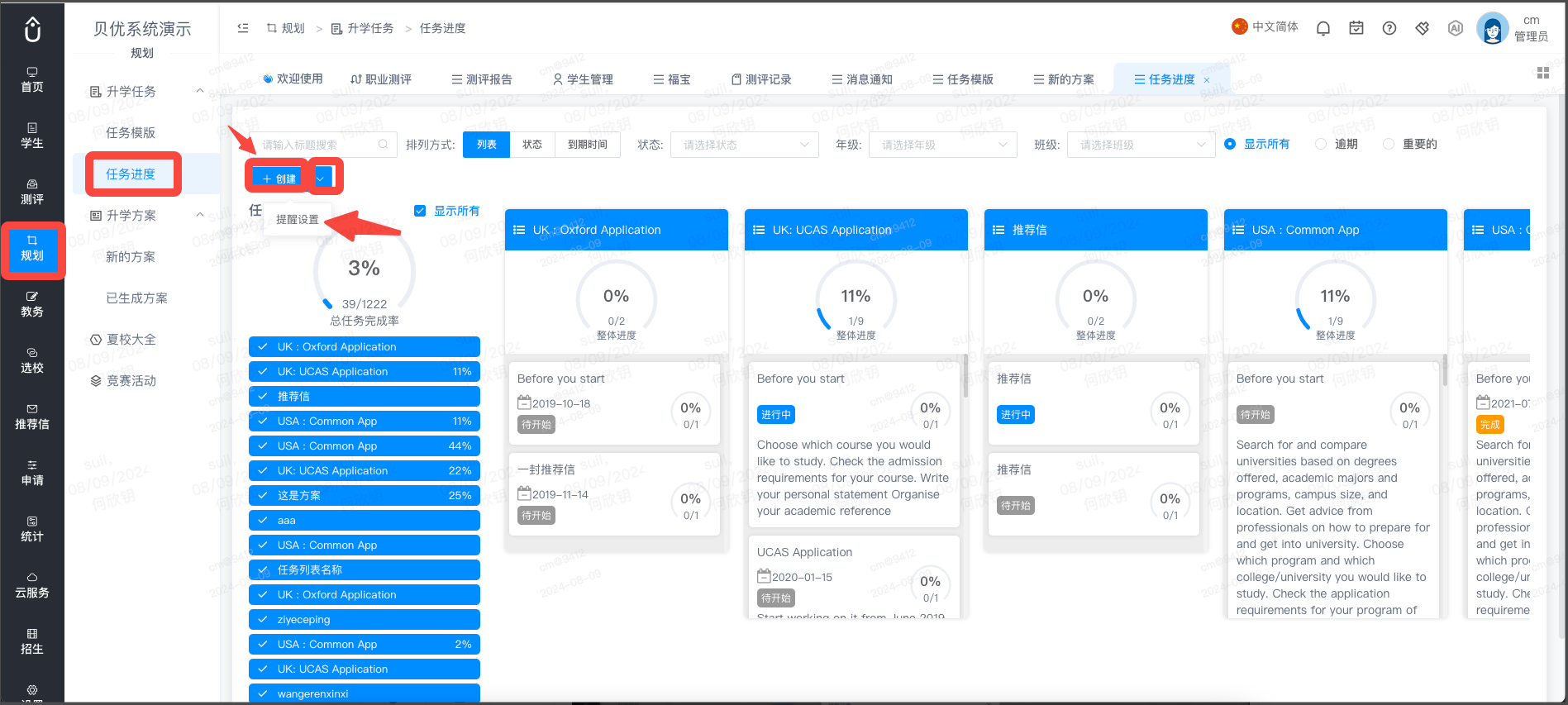The height and width of the screenshot is (705, 1568).
Task: Choose 提醒设置 from the dropdown menu
Action: pos(298,220)
